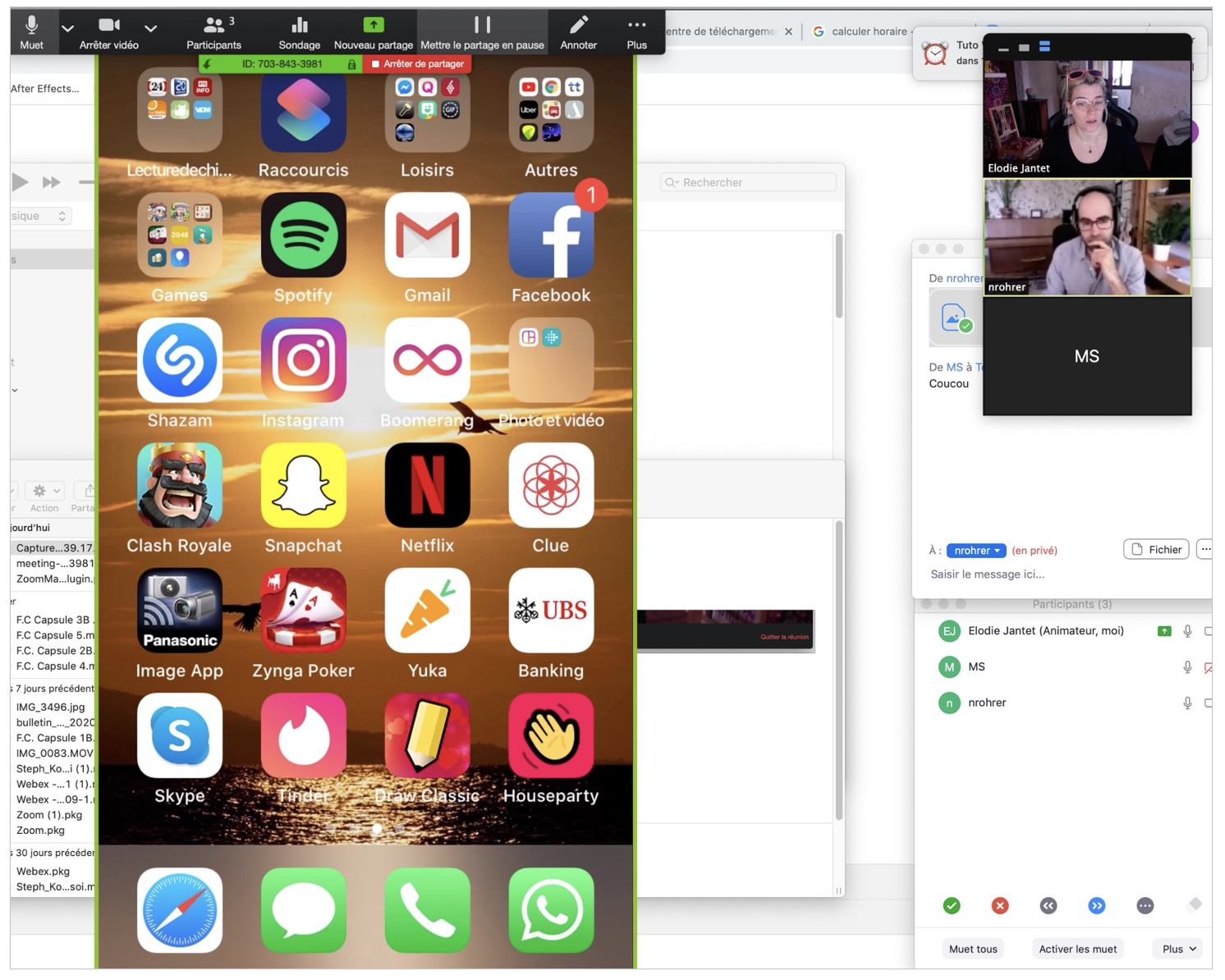Tap the Netflix app icon
This screenshot has height=980, width=1225.
pyautogui.click(x=427, y=486)
